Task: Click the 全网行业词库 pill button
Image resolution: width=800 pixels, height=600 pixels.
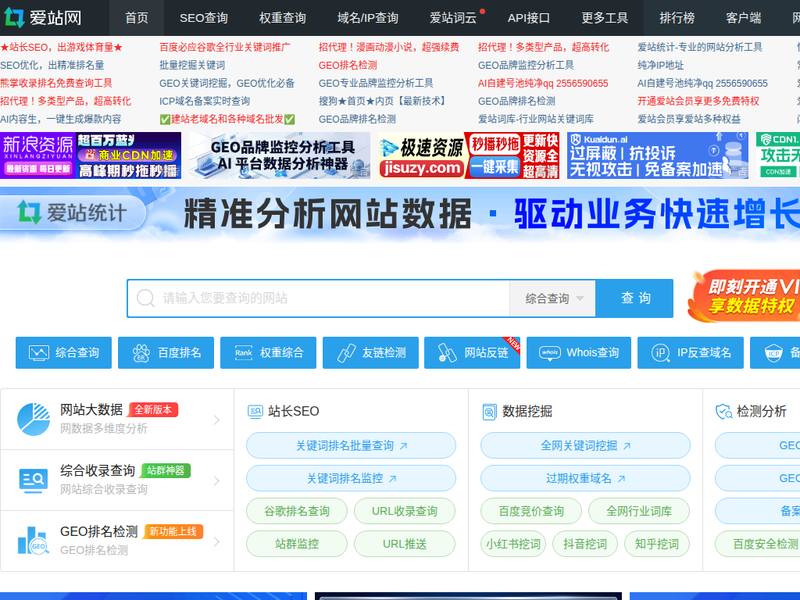Action: (x=639, y=511)
